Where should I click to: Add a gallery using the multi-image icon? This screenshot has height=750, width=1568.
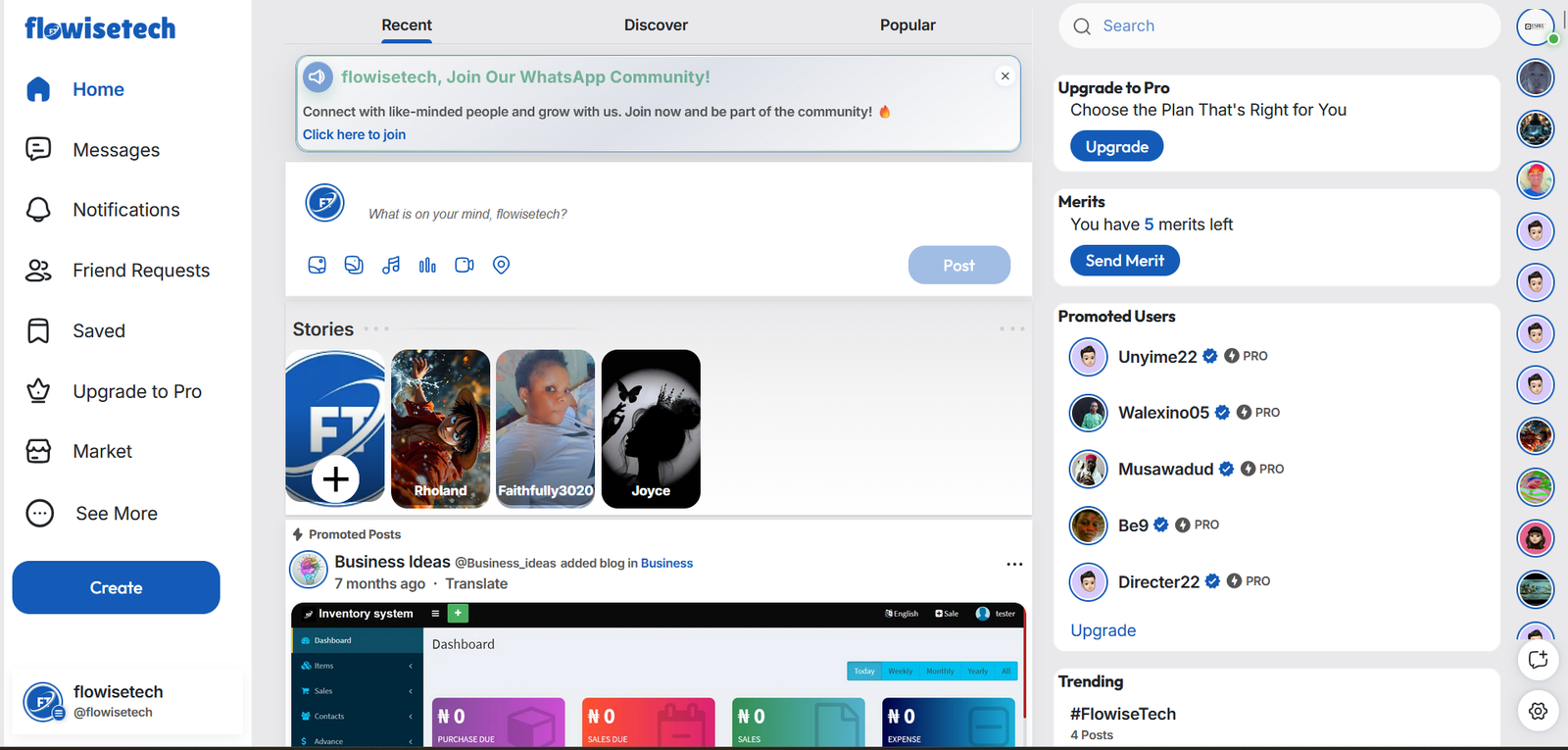coord(354,265)
